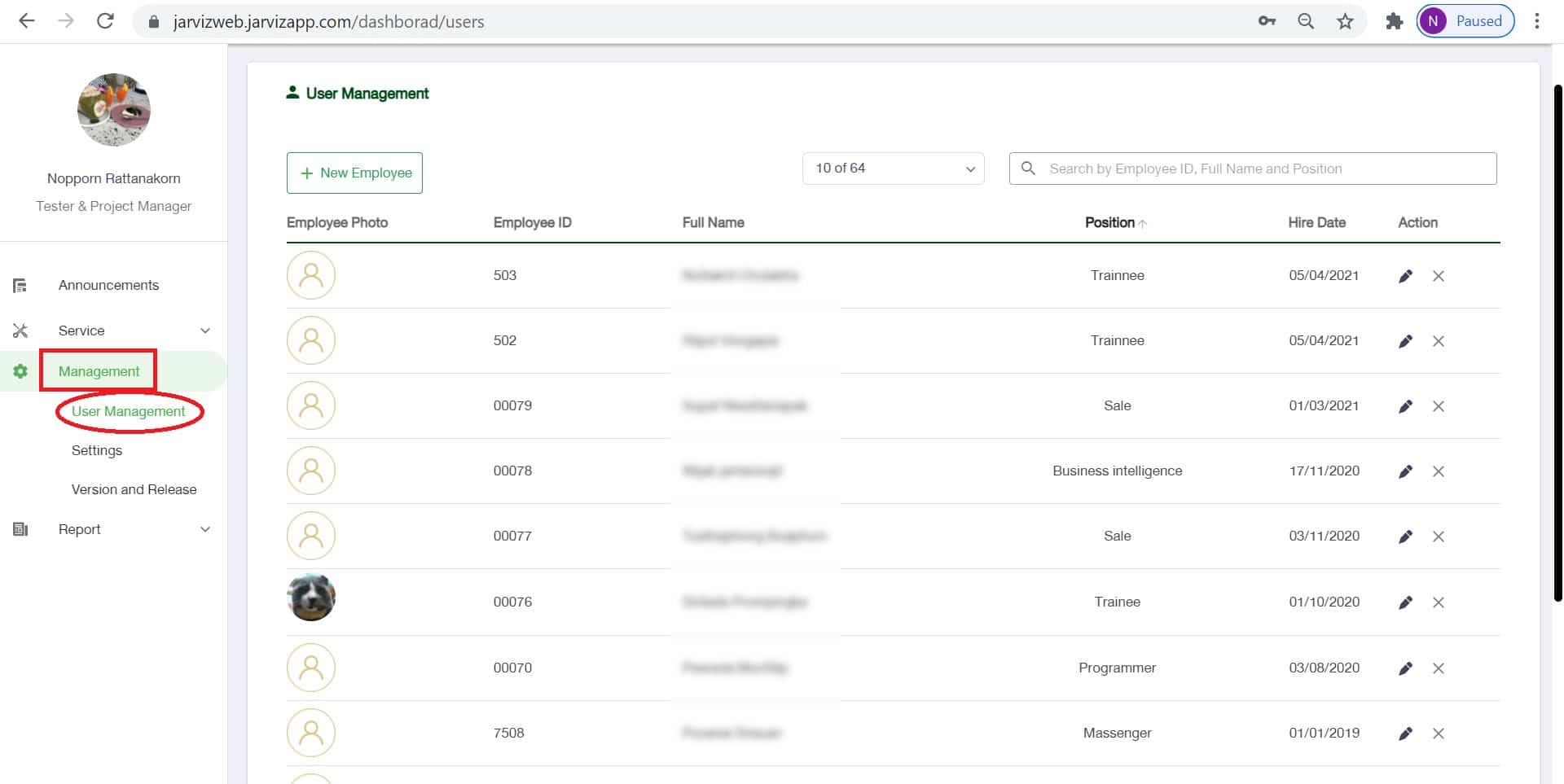Click the New Employee button
The image size is (1564, 784).
[354, 173]
